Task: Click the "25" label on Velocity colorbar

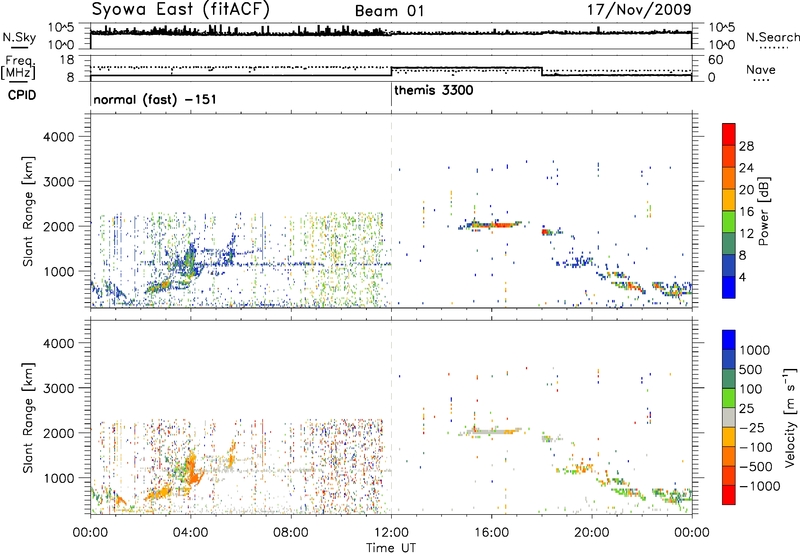Action: pos(746,408)
